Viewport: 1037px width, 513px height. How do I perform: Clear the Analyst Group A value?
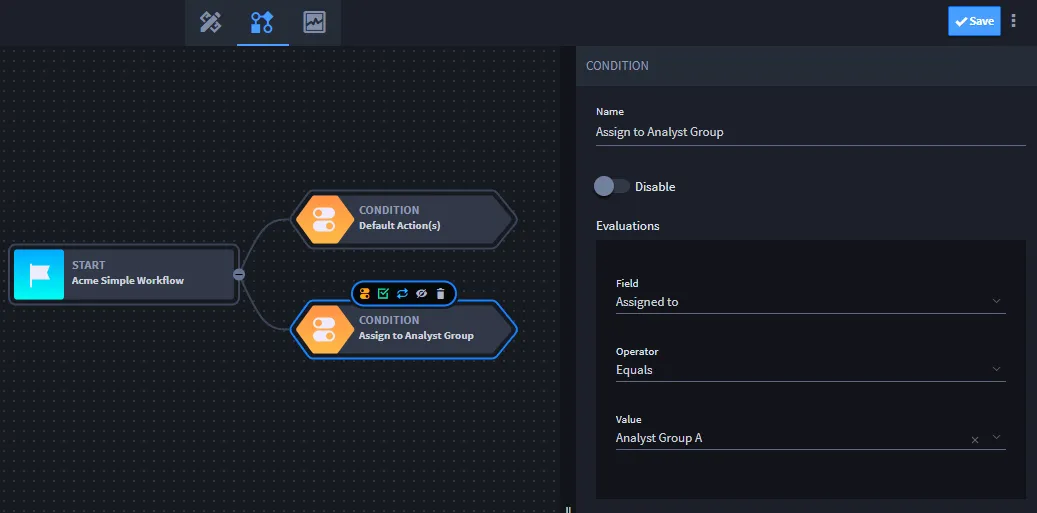point(975,440)
